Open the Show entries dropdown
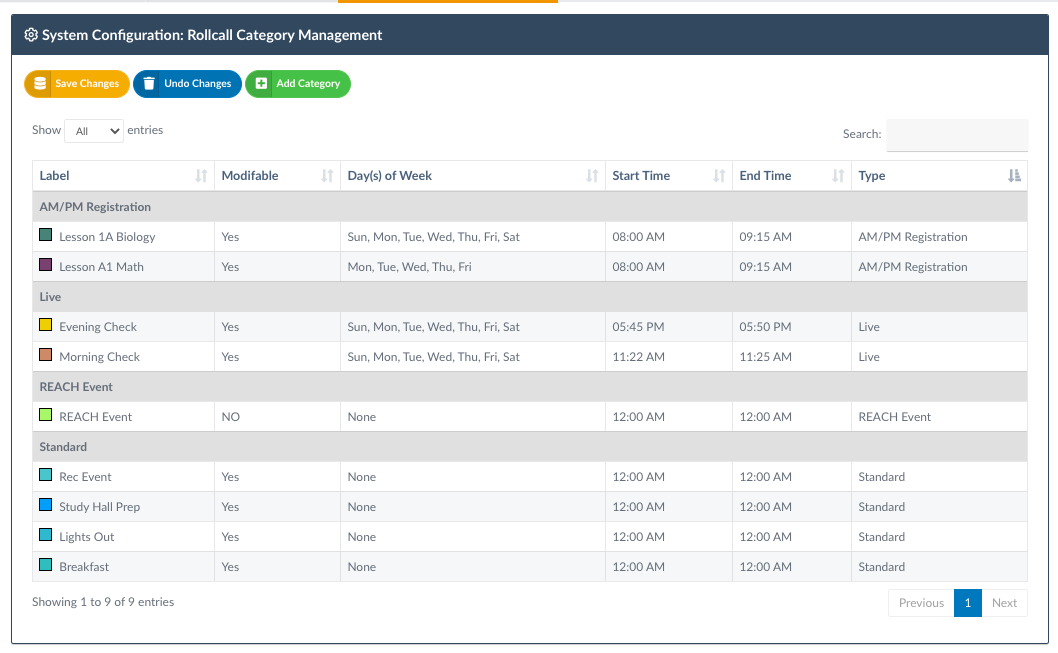1058x653 pixels. [x=94, y=131]
